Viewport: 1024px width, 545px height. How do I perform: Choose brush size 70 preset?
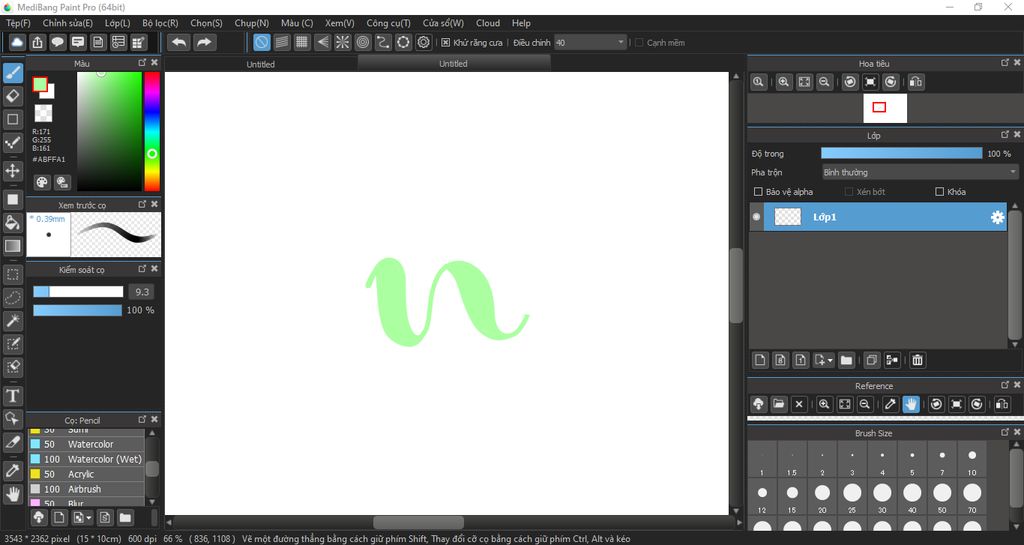(x=972, y=497)
